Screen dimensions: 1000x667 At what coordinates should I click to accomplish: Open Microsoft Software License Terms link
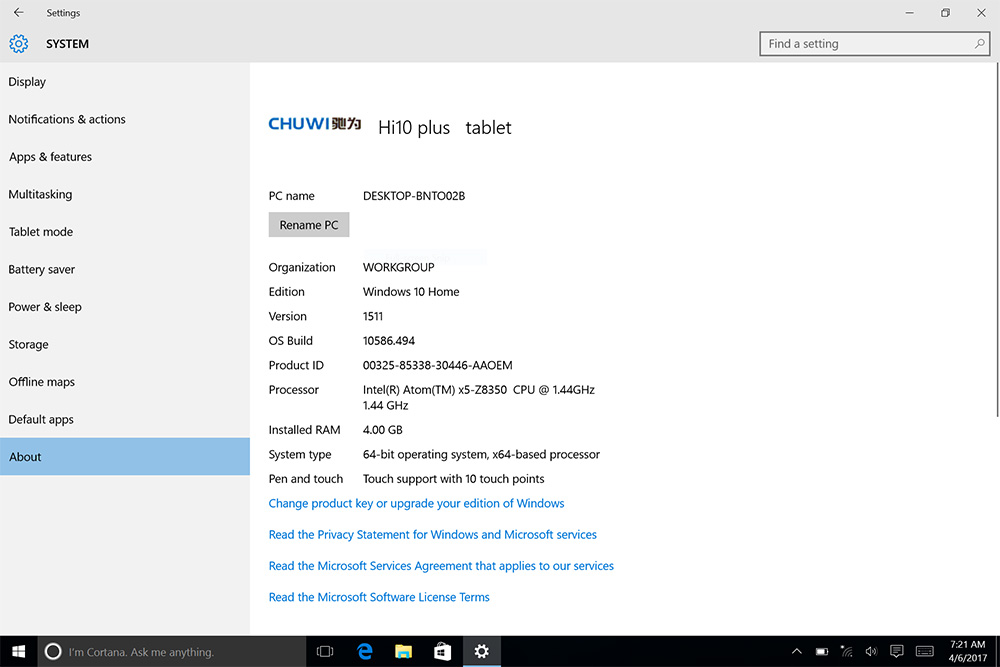(x=379, y=597)
